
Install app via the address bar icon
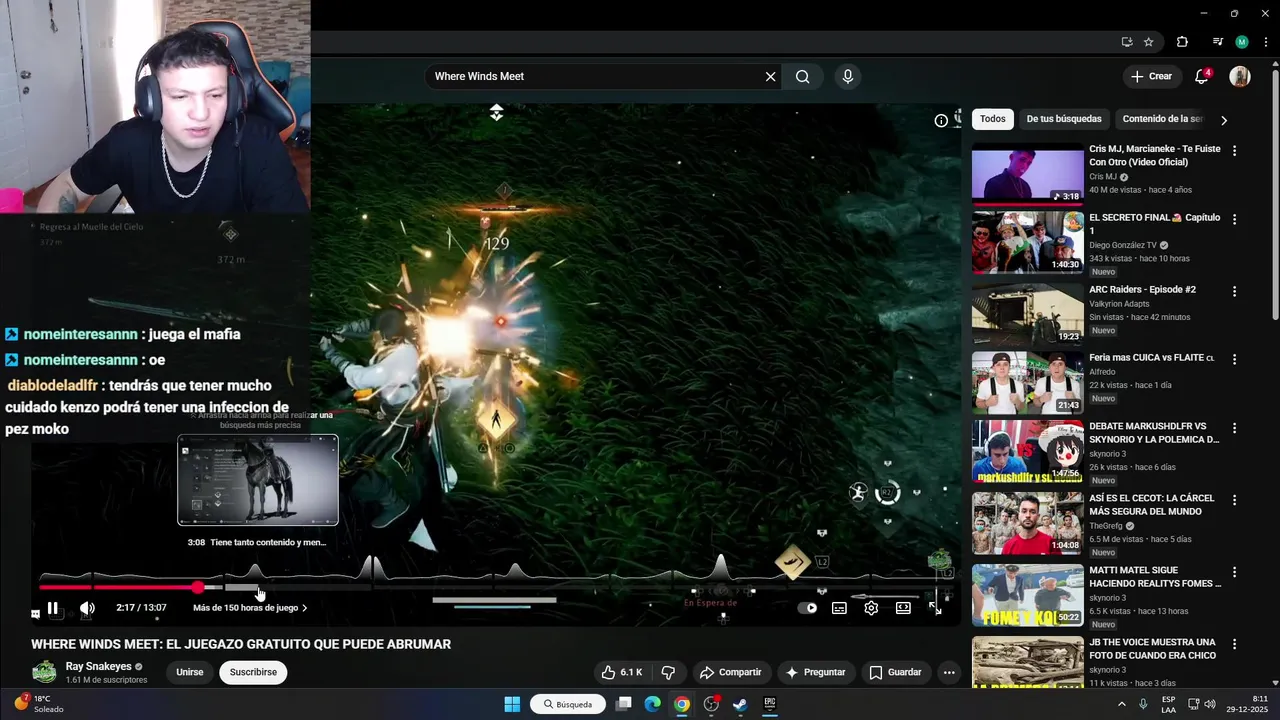coord(1127,42)
